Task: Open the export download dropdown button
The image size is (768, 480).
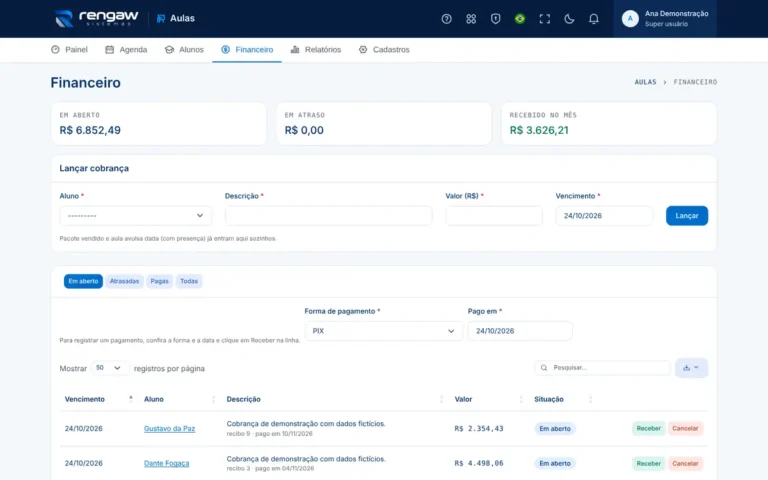Action: tap(691, 368)
